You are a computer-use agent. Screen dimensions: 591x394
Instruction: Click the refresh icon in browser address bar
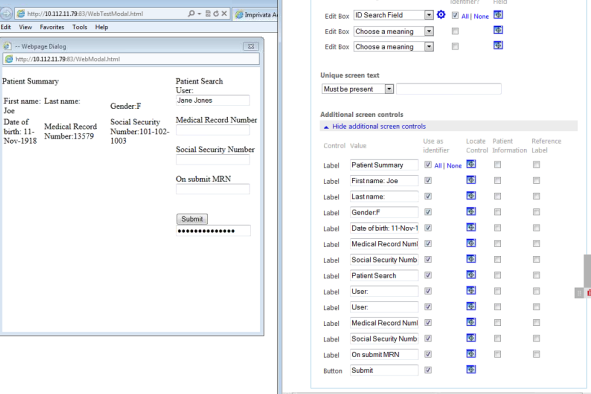[216, 14]
